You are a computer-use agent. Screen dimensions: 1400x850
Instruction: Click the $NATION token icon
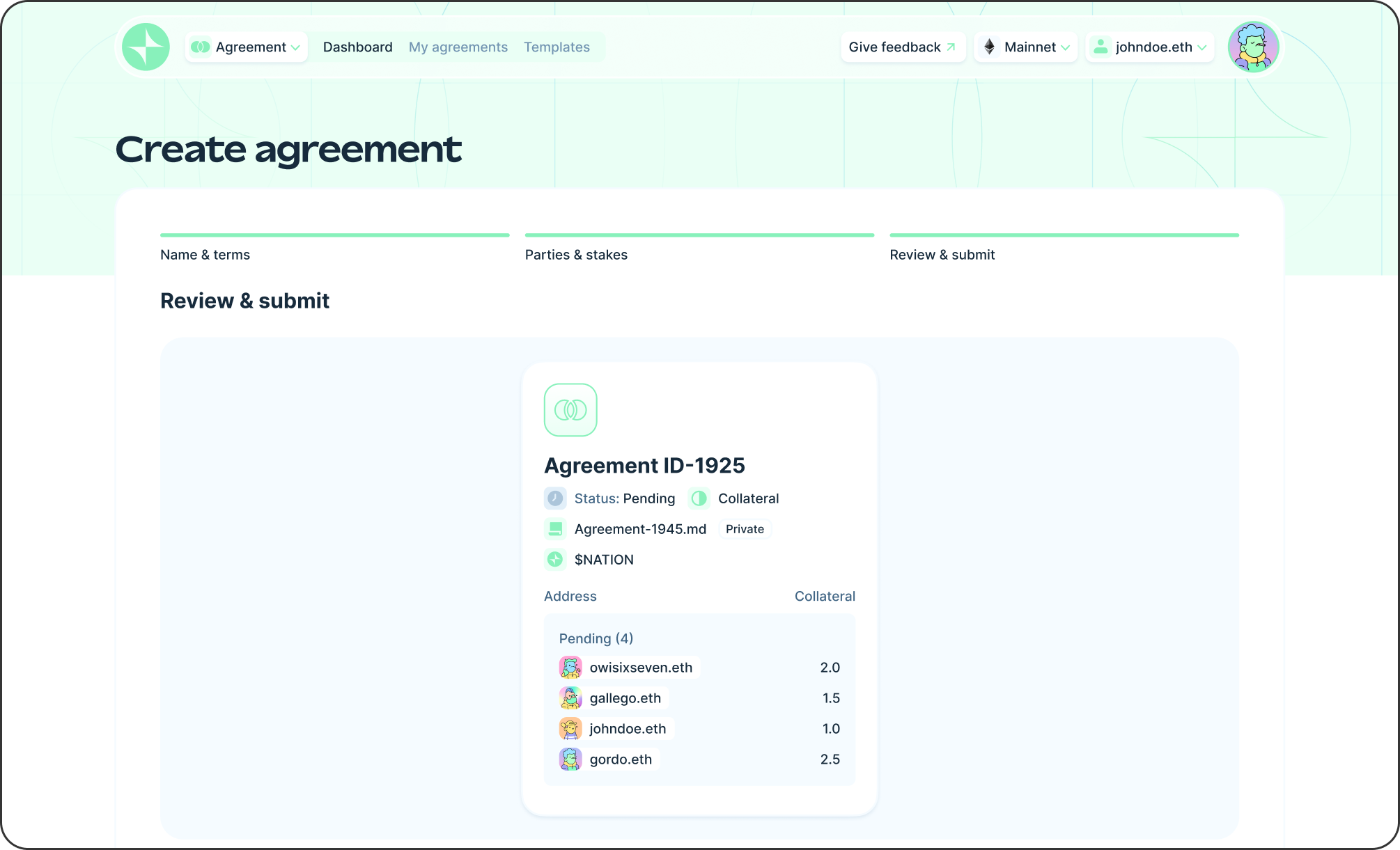[x=555, y=560]
